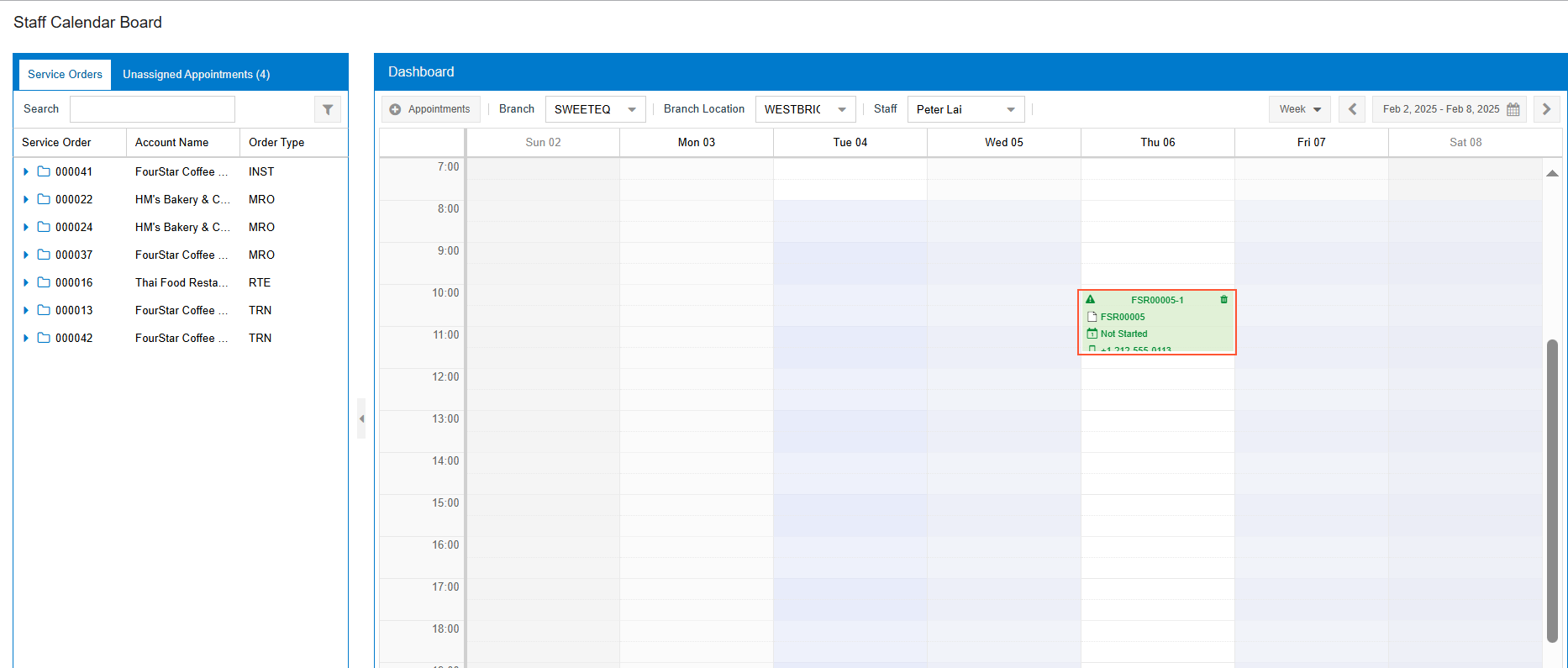The width and height of the screenshot is (1568, 668).
Task: Expand service order 000042 tree row
Action: [26, 338]
